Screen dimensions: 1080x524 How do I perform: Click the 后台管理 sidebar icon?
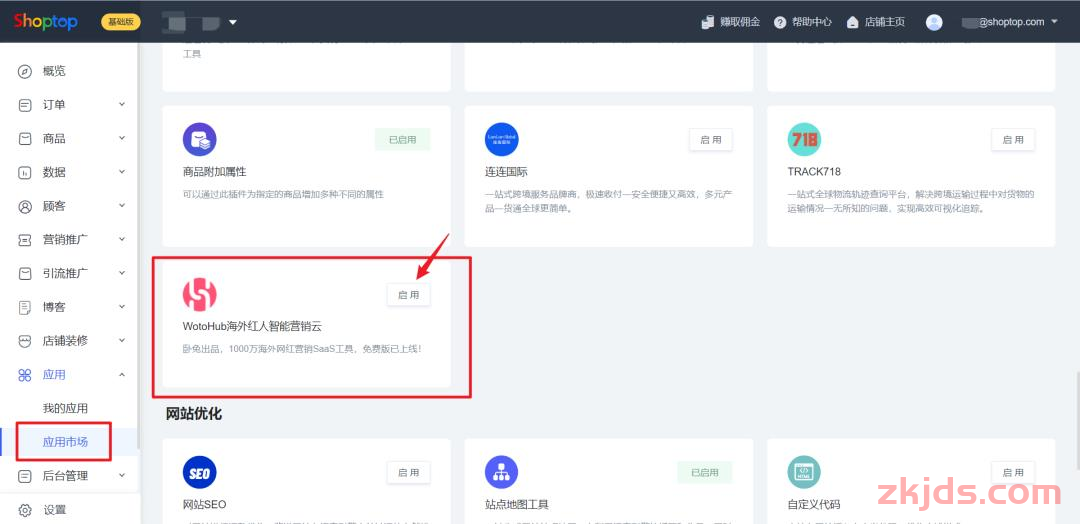pos(25,476)
